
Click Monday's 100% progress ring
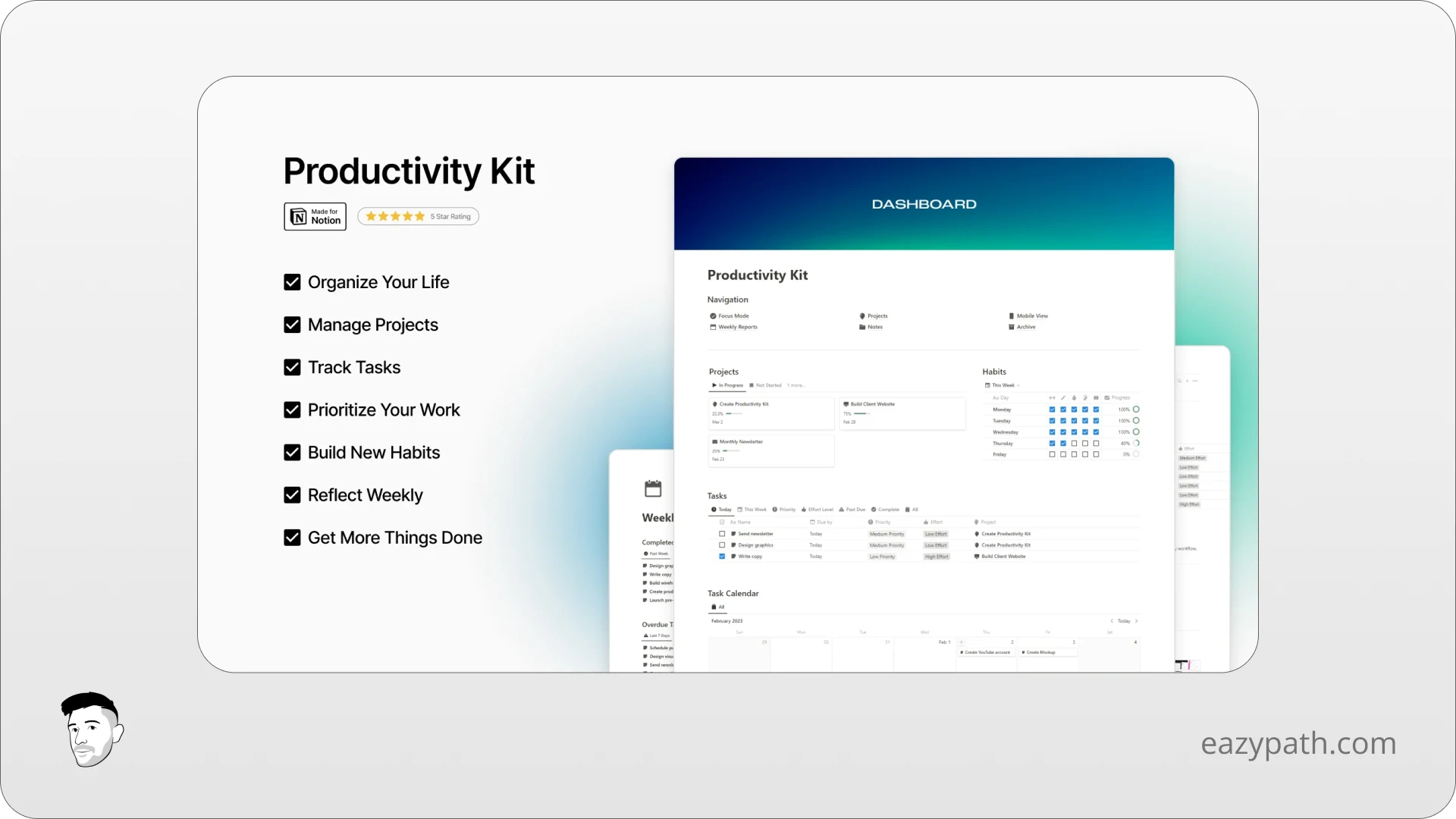coord(1136,409)
